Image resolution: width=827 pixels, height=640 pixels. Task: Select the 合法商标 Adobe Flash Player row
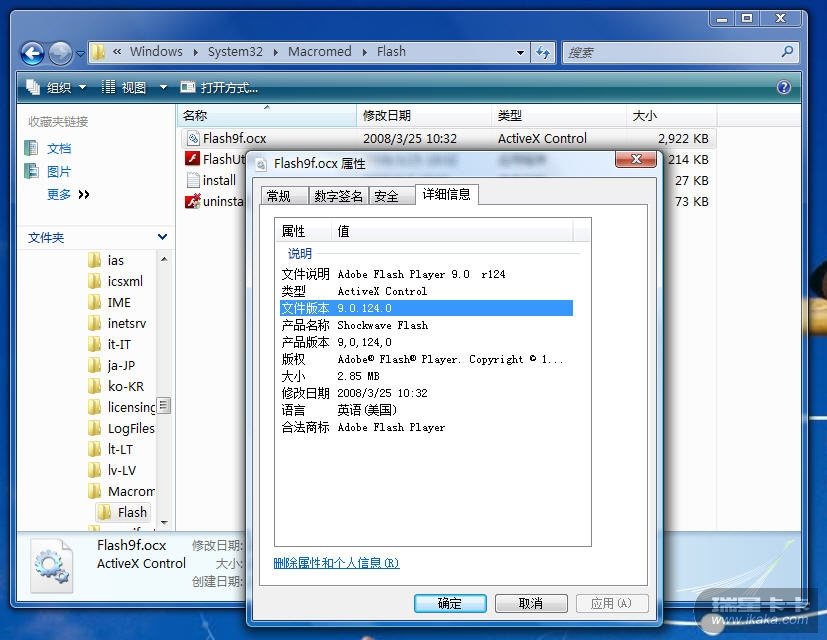click(426, 427)
